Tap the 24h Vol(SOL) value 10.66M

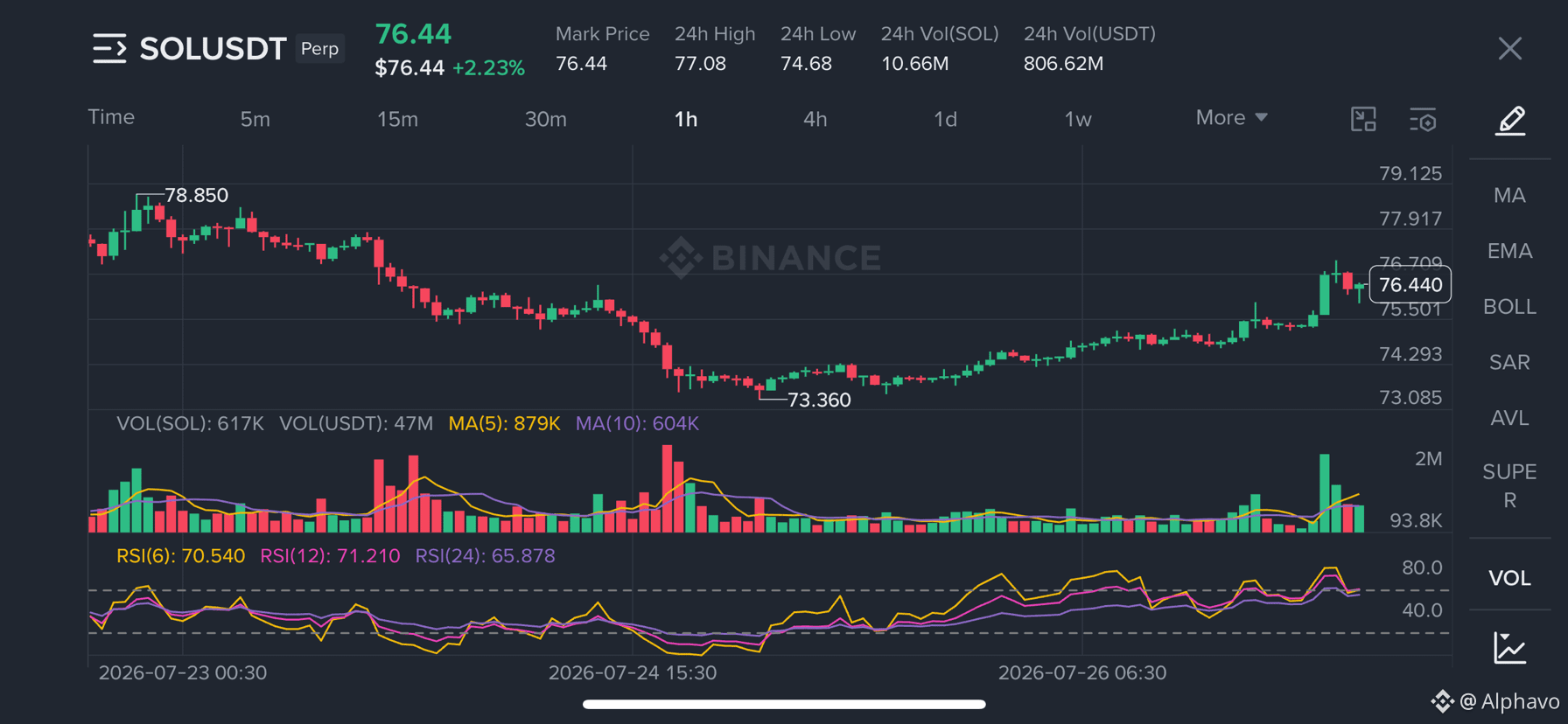914,64
